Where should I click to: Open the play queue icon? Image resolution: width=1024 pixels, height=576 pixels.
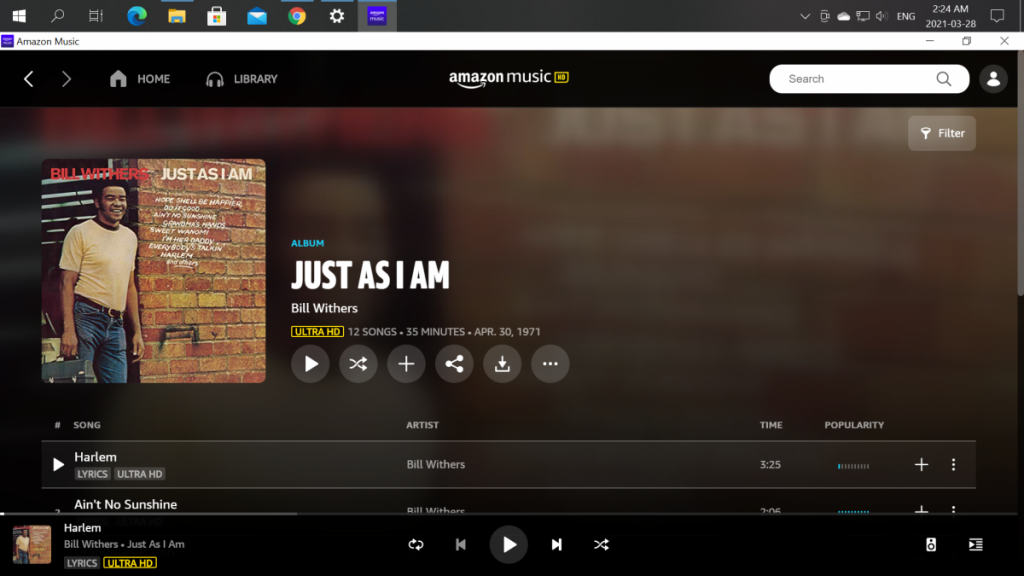976,545
